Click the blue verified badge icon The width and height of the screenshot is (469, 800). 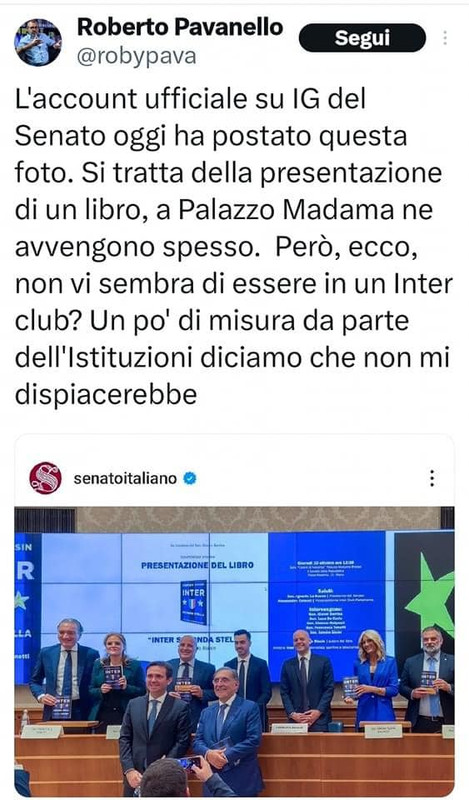click(190, 479)
